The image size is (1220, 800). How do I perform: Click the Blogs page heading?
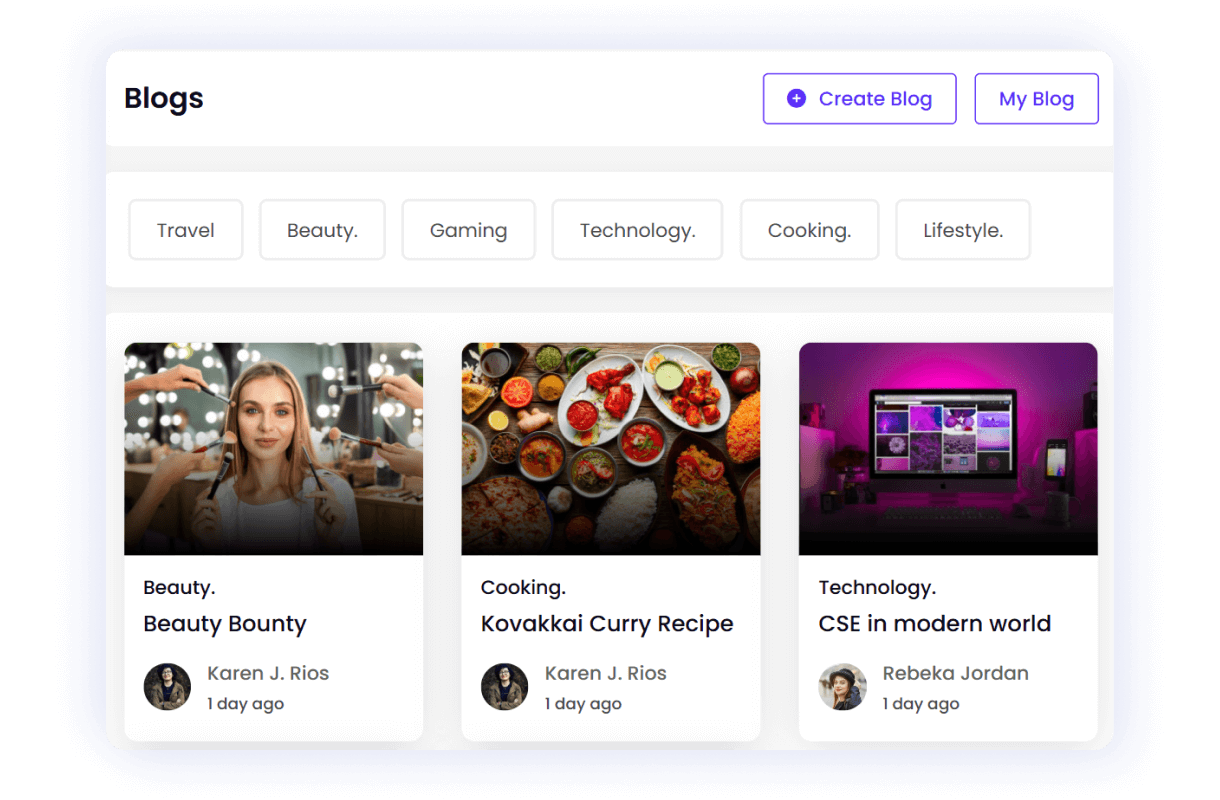(164, 98)
